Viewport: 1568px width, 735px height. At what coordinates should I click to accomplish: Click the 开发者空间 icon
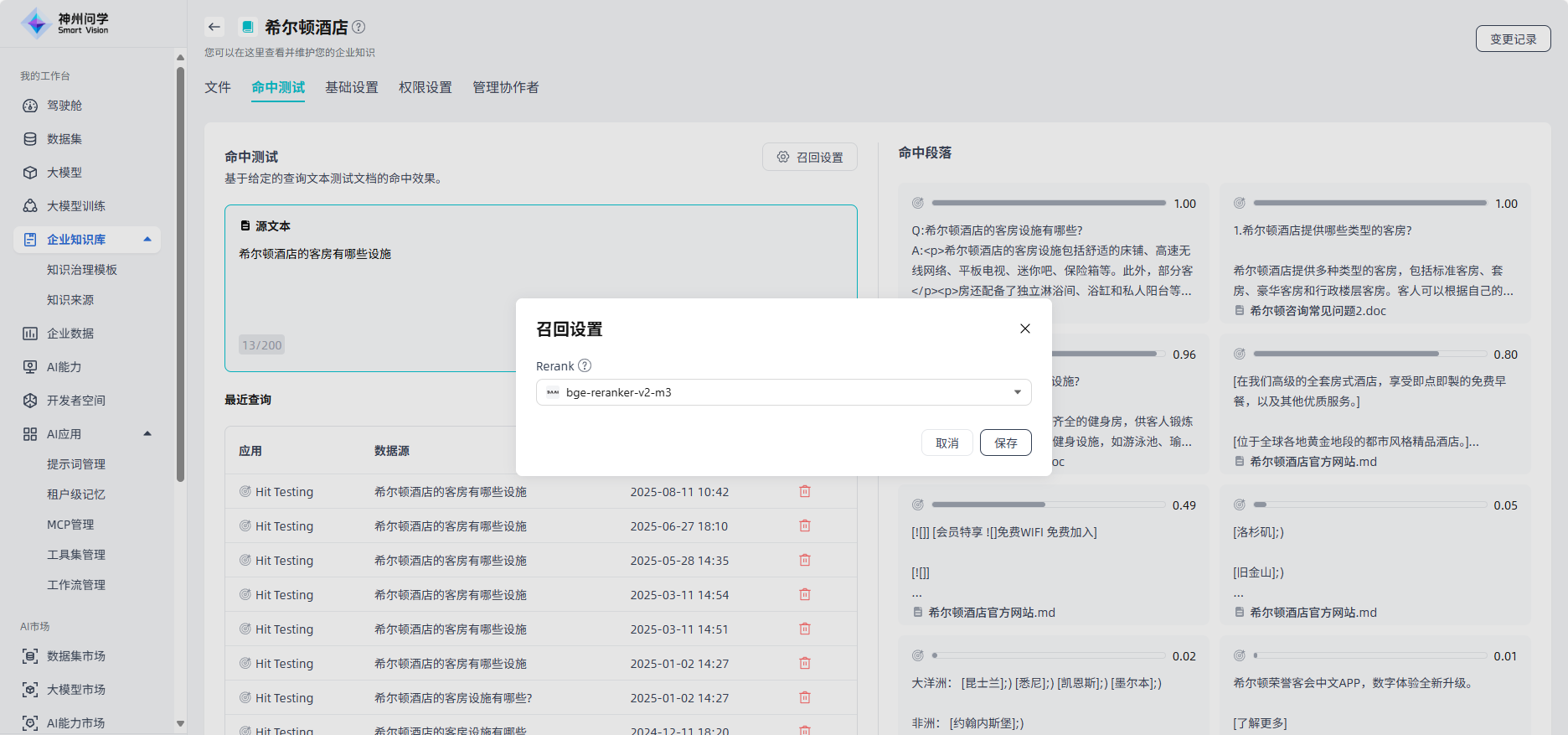[x=30, y=401]
